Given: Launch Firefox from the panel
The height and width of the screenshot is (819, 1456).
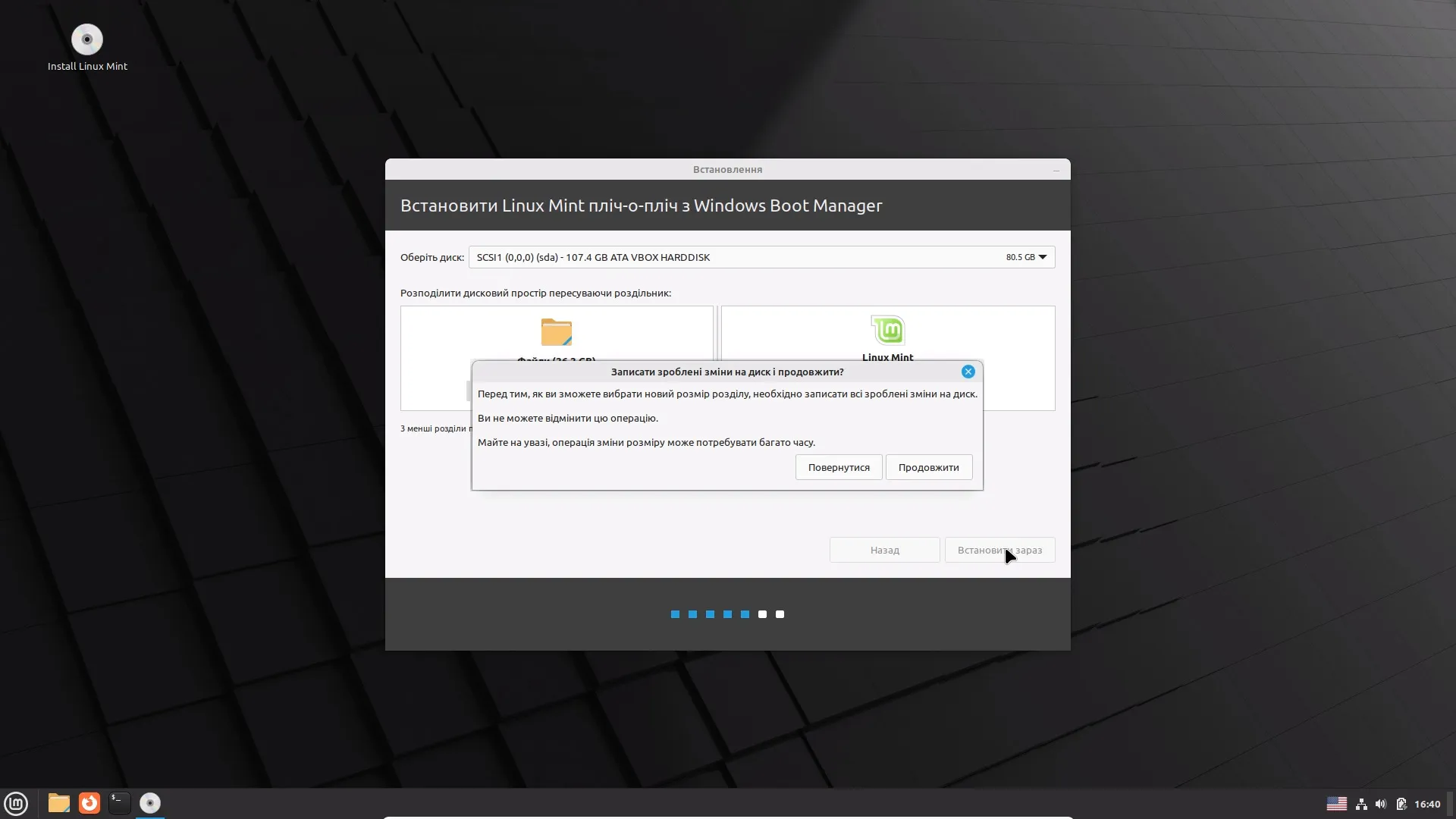Looking at the screenshot, I should tap(89, 803).
